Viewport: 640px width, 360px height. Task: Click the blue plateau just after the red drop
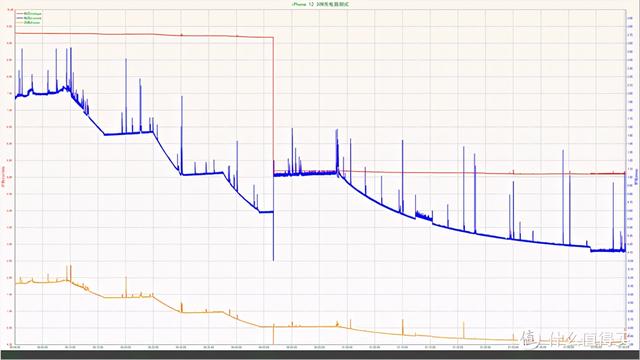tap(305, 174)
